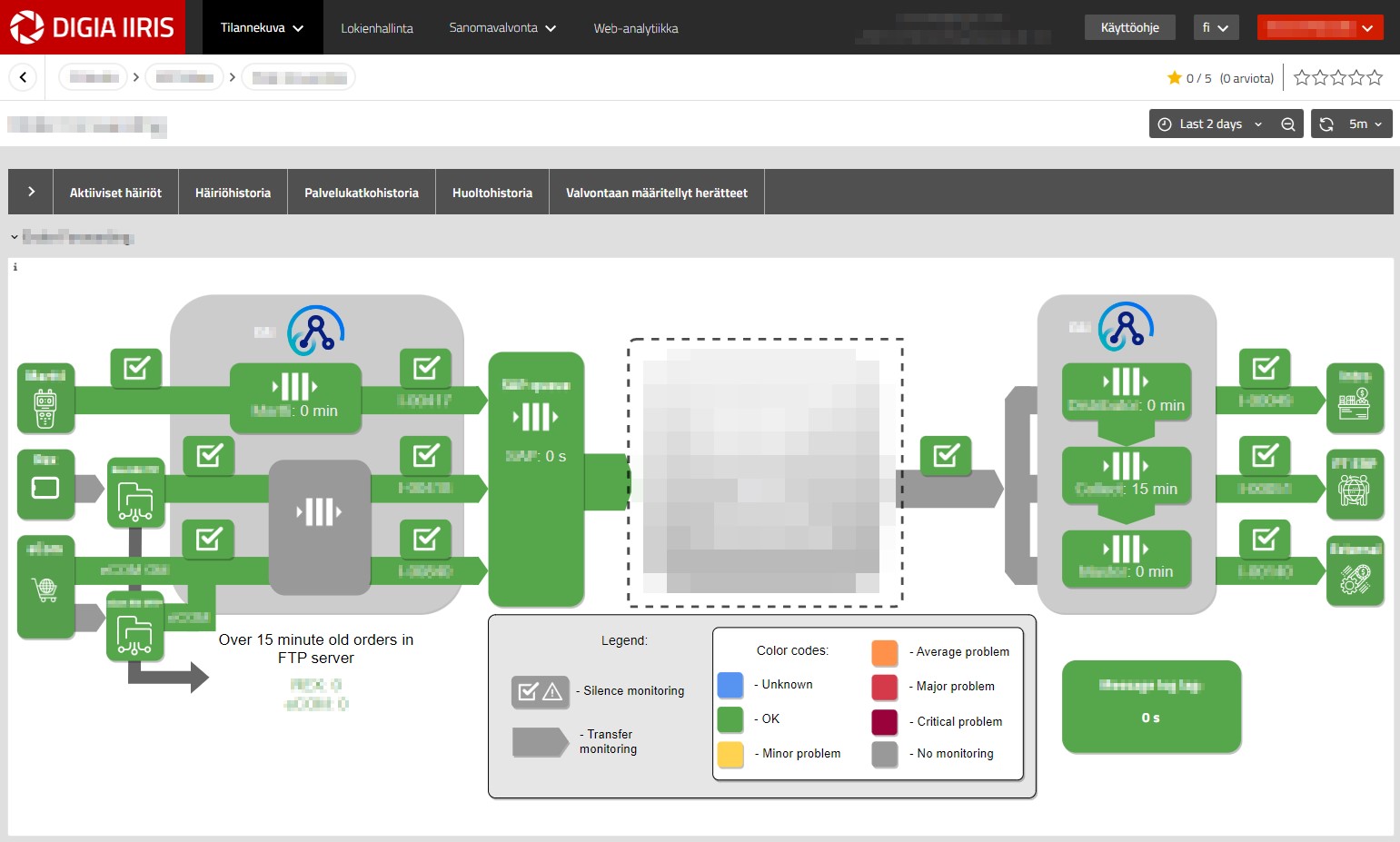Click the Käyttöohje button

coord(1130,27)
